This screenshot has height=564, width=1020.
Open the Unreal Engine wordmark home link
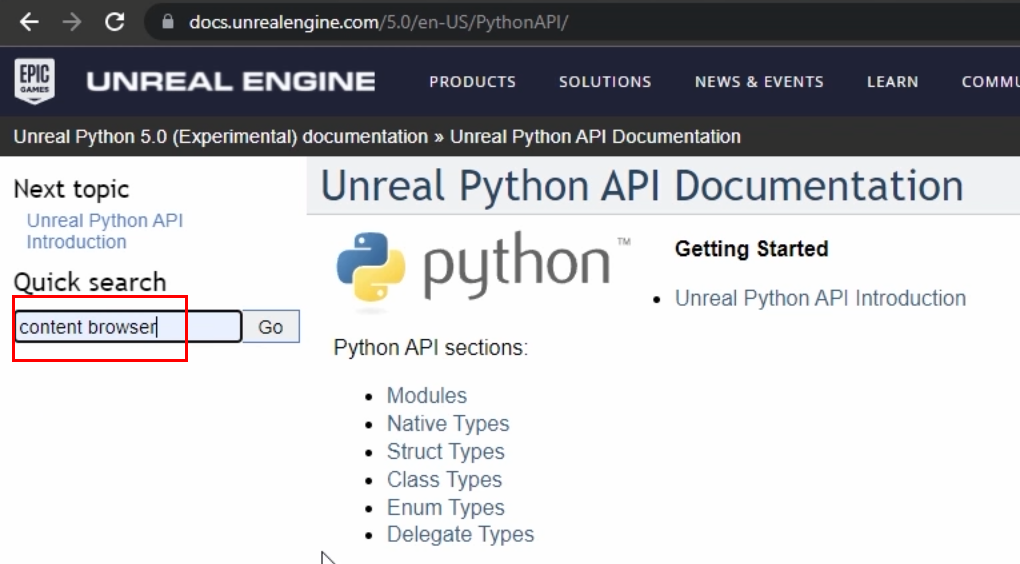pyautogui.click(x=231, y=81)
